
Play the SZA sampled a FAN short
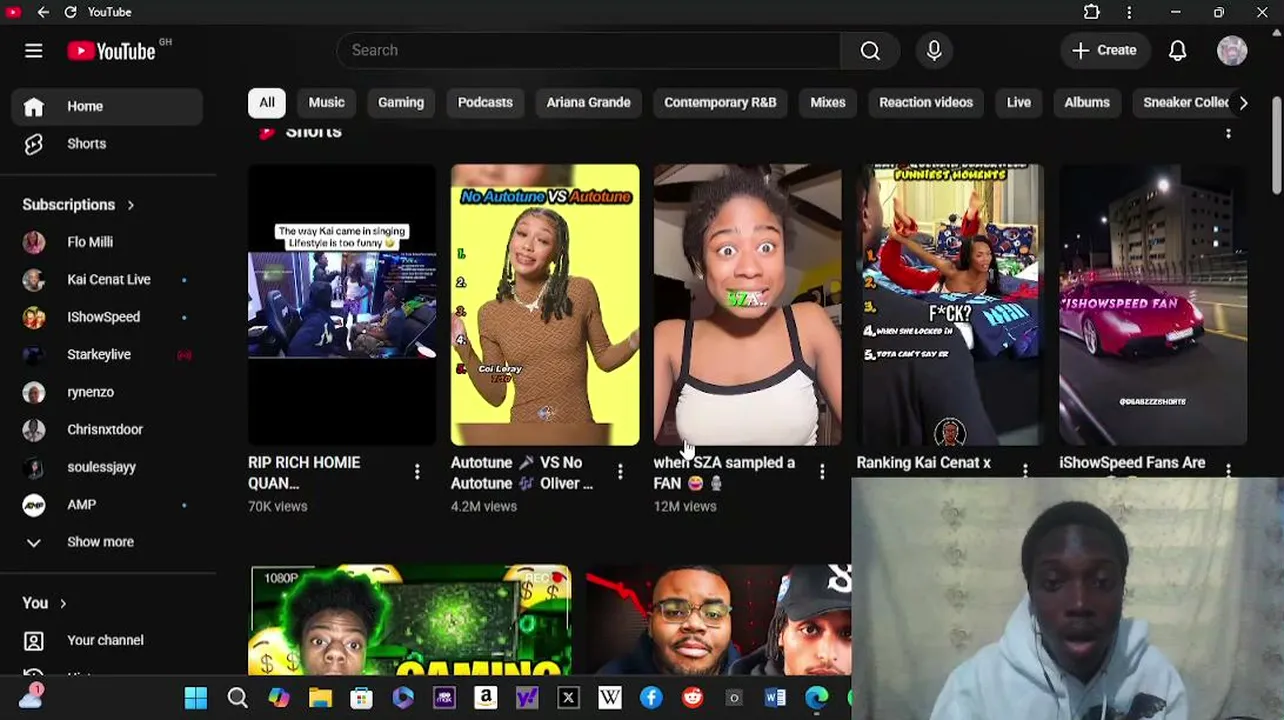click(748, 305)
